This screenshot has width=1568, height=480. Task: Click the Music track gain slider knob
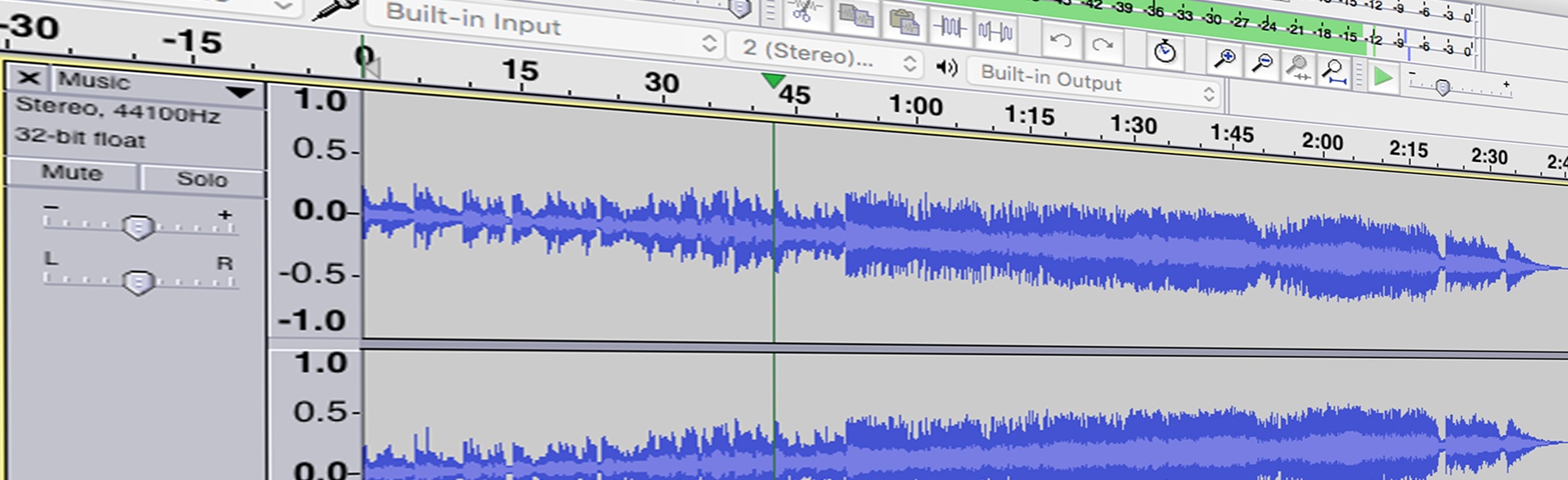point(137,227)
